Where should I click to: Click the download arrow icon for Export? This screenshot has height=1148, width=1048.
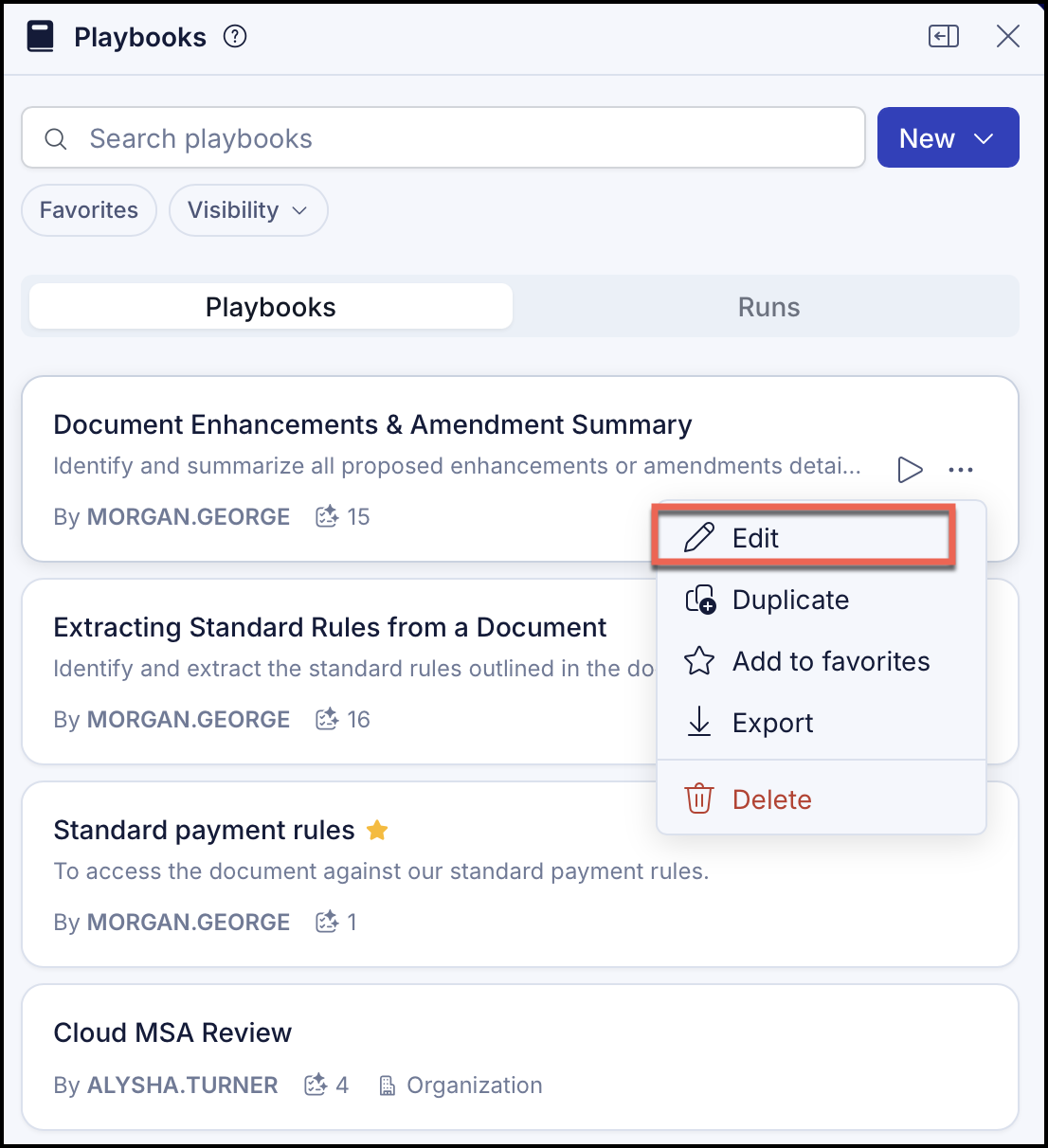(699, 722)
